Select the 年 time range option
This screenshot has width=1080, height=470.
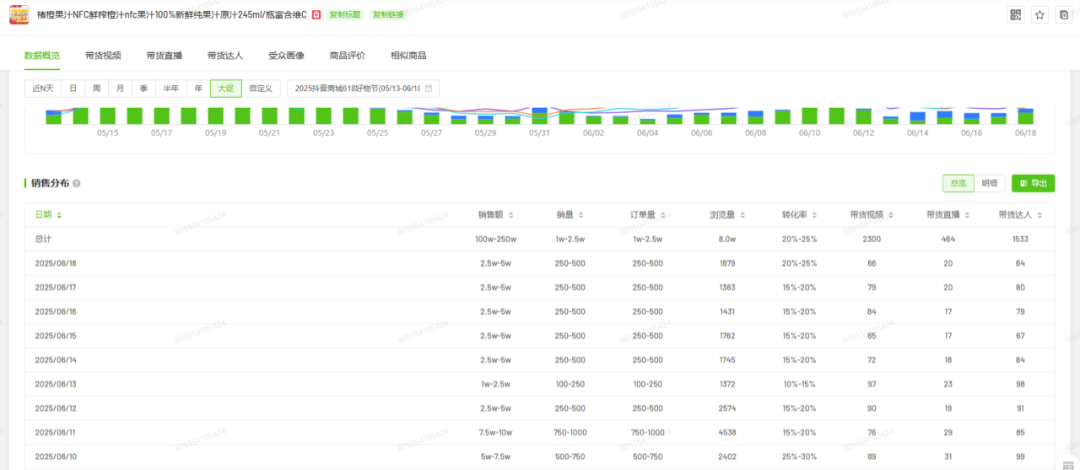(198, 89)
